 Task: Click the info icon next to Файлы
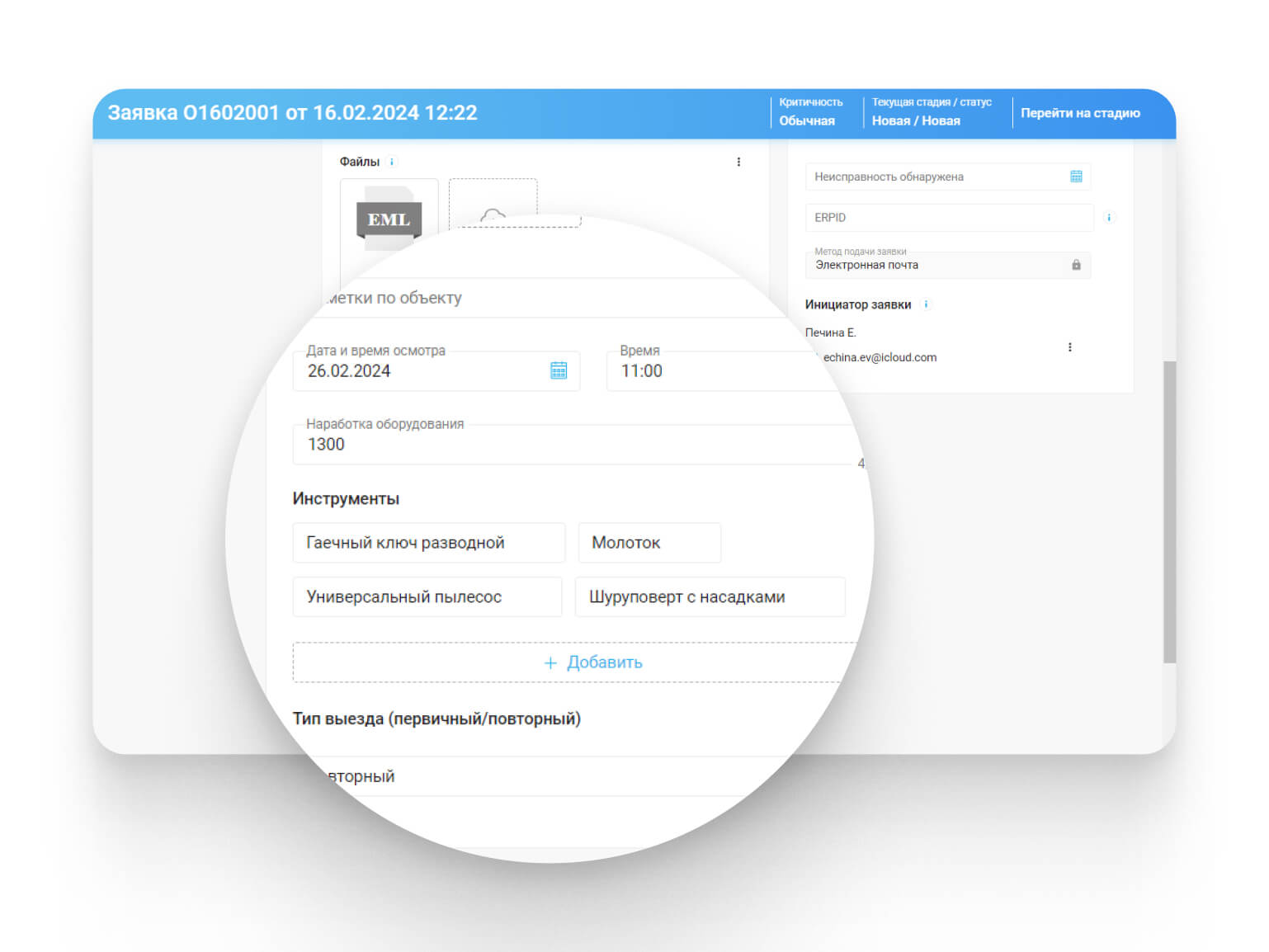point(392,162)
